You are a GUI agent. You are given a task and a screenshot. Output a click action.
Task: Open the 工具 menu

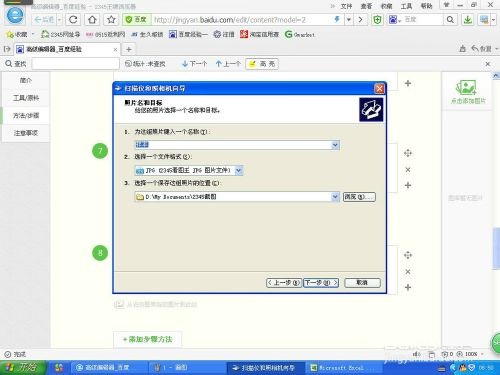pyautogui.click(x=406, y=6)
